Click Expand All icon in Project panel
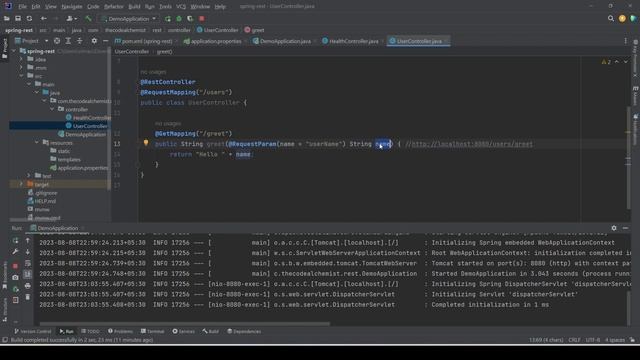640x360 pixels. coord(68,41)
